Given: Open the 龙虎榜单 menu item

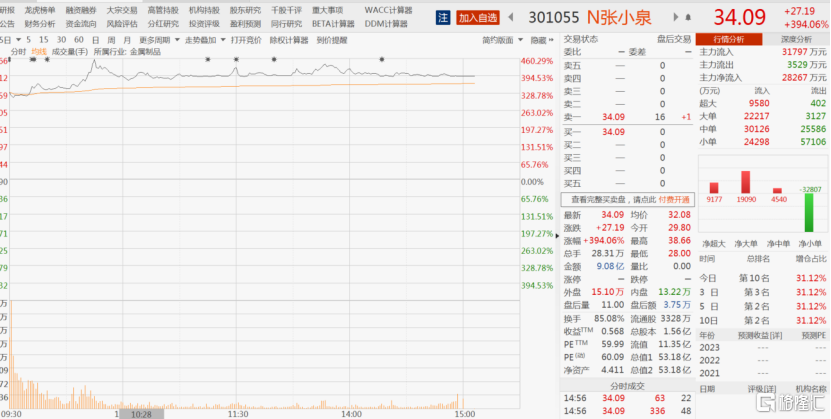Looking at the screenshot, I should point(40,10).
